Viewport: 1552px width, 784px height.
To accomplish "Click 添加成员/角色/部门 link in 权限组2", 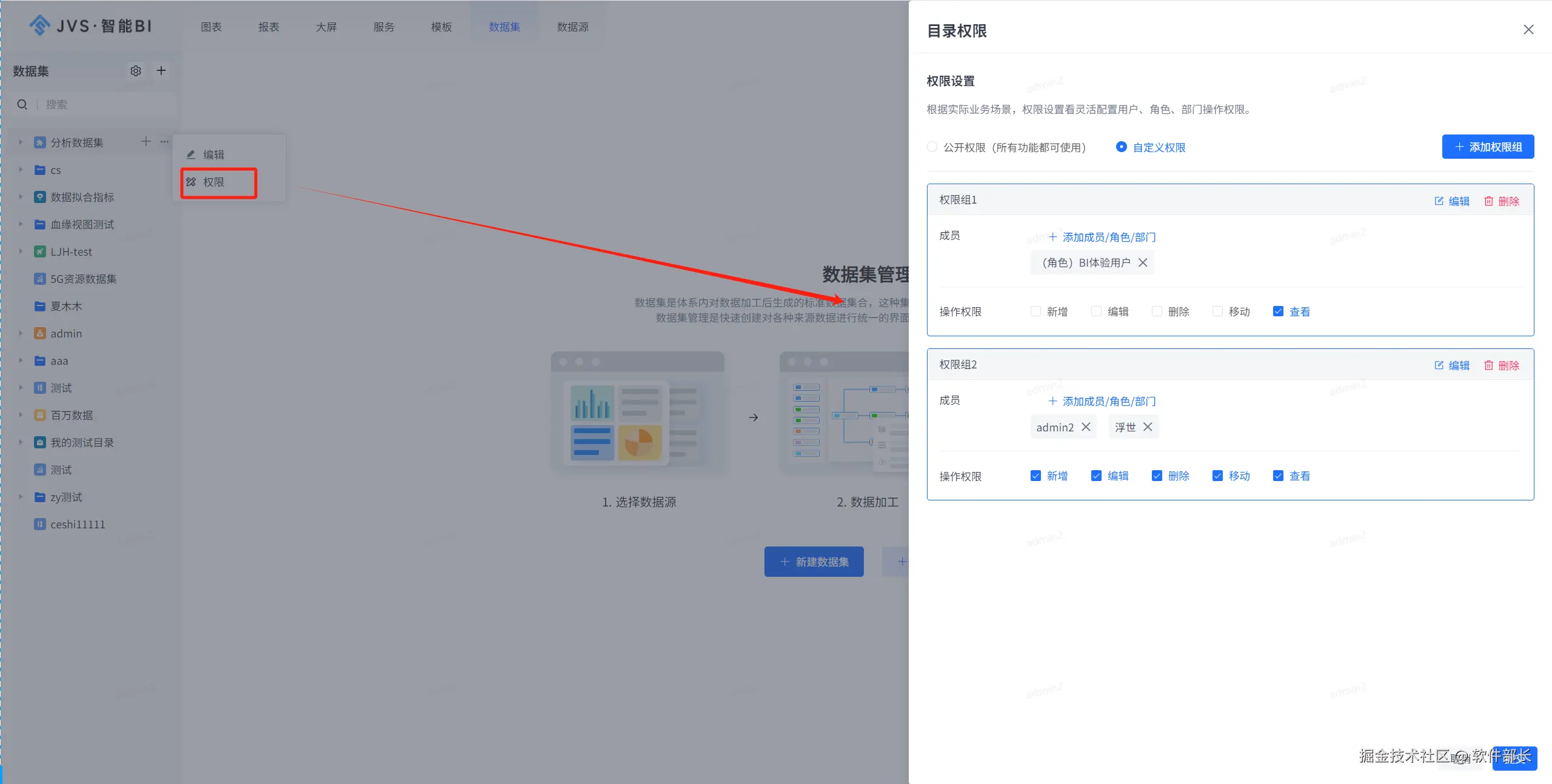I will click(1102, 402).
